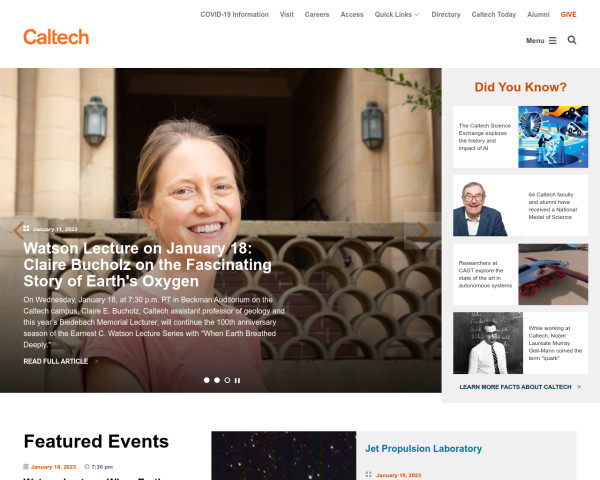Open the hamburger Menu icon

click(x=553, y=41)
